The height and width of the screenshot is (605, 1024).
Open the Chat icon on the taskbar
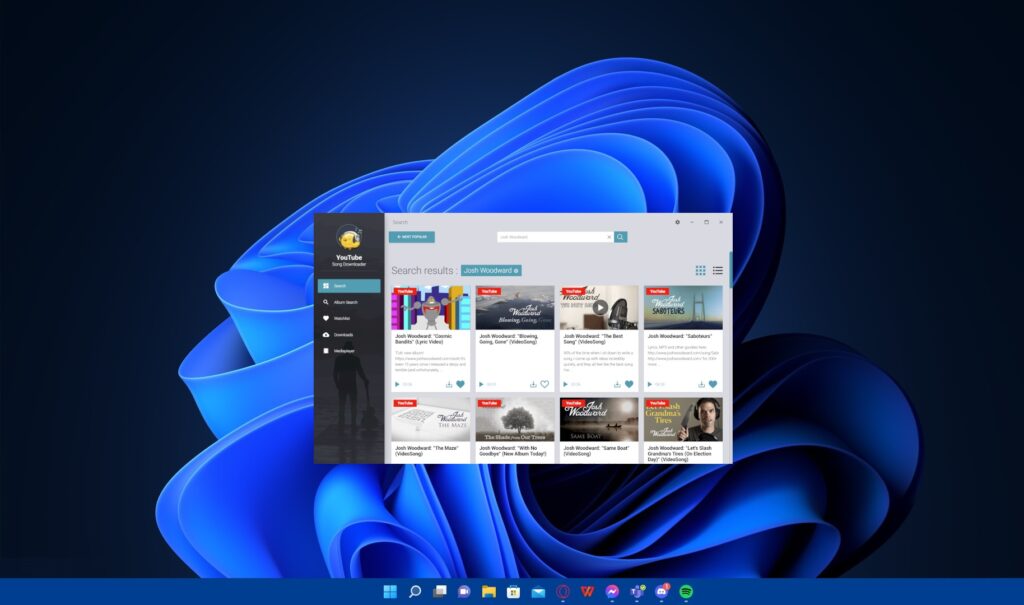(464, 592)
